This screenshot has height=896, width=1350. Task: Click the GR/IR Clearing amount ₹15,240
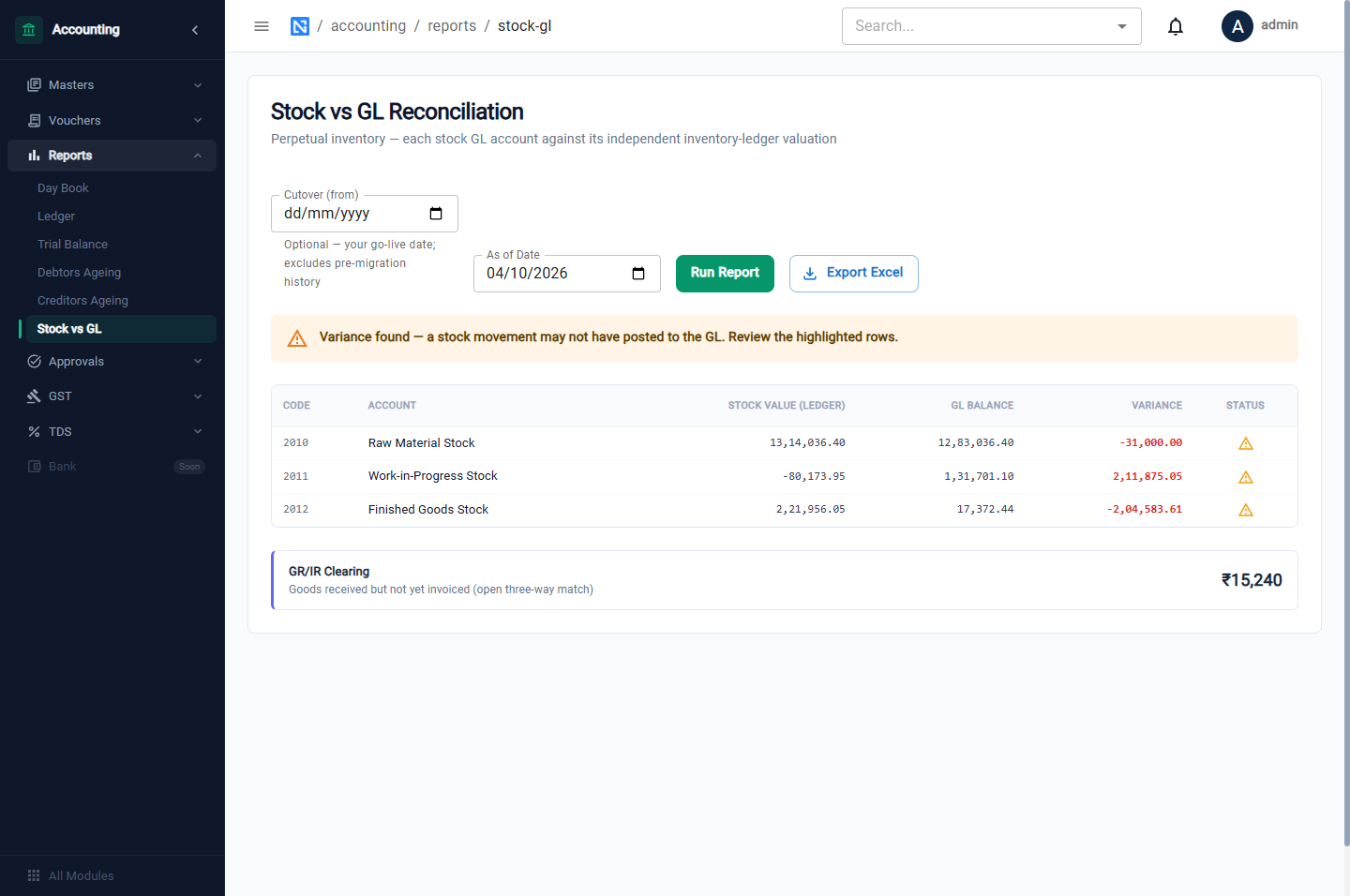tap(1252, 580)
